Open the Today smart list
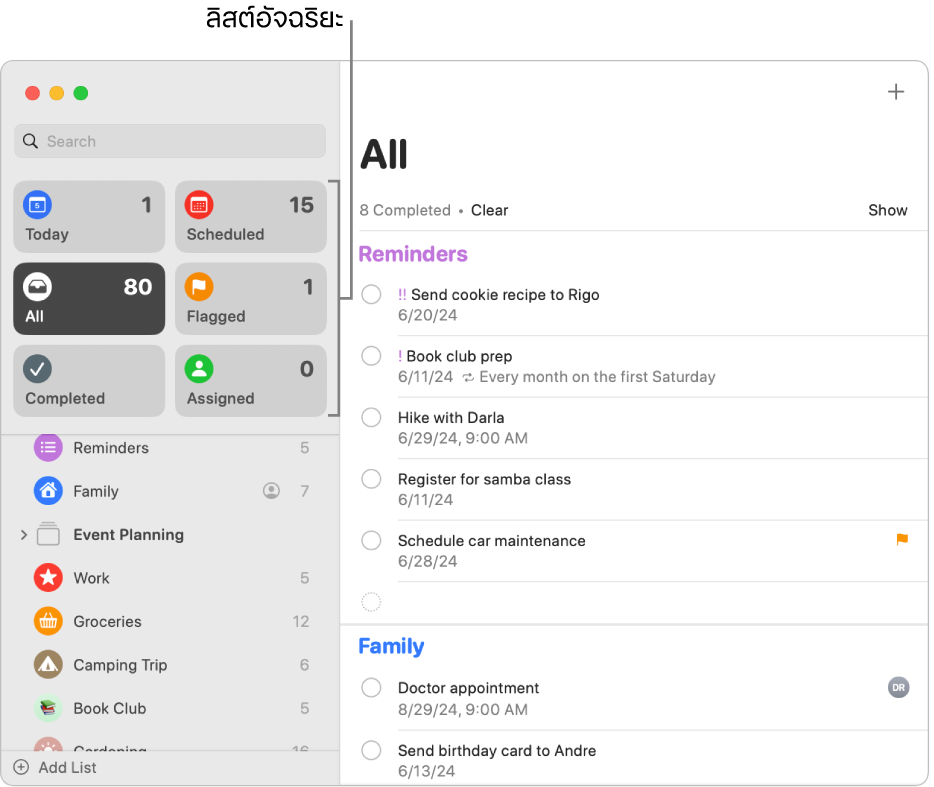The width and height of the screenshot is (934, 787). 89,217
